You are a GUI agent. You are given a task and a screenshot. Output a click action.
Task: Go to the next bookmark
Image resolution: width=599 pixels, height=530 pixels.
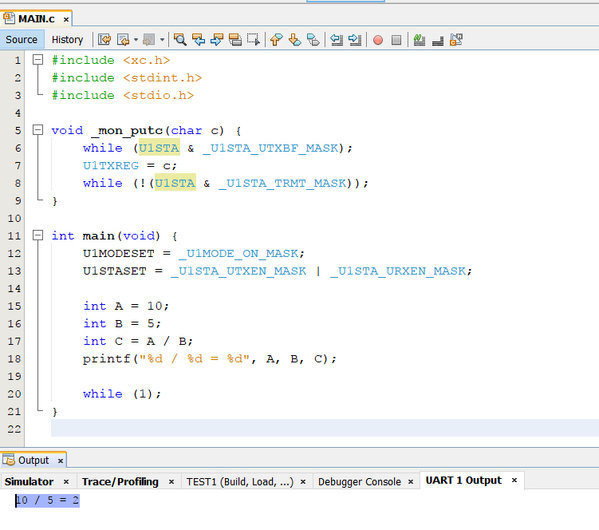click(x=295, y=39)
